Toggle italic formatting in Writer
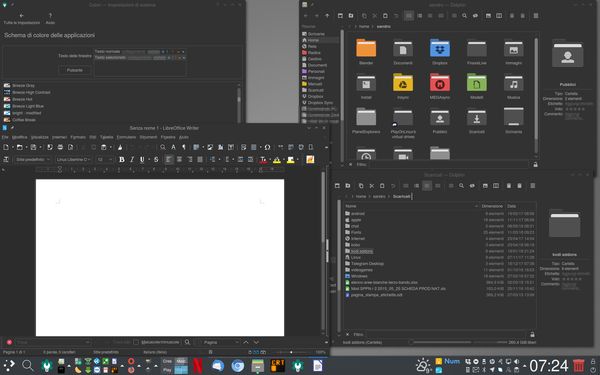The height and width of the screenshot is (375, 600). click(132, 160)
